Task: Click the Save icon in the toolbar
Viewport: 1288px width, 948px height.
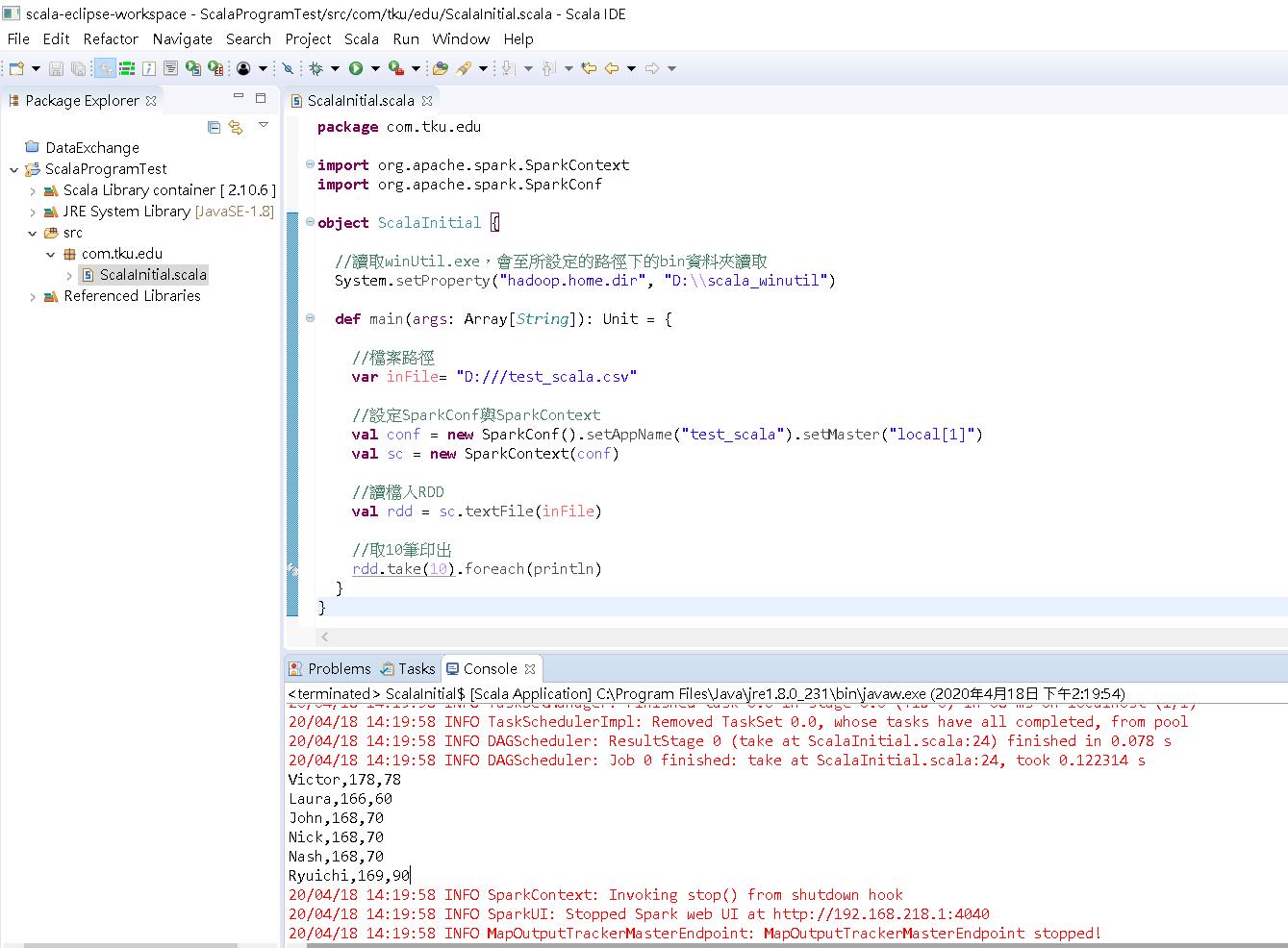Action: click(56, 68)
